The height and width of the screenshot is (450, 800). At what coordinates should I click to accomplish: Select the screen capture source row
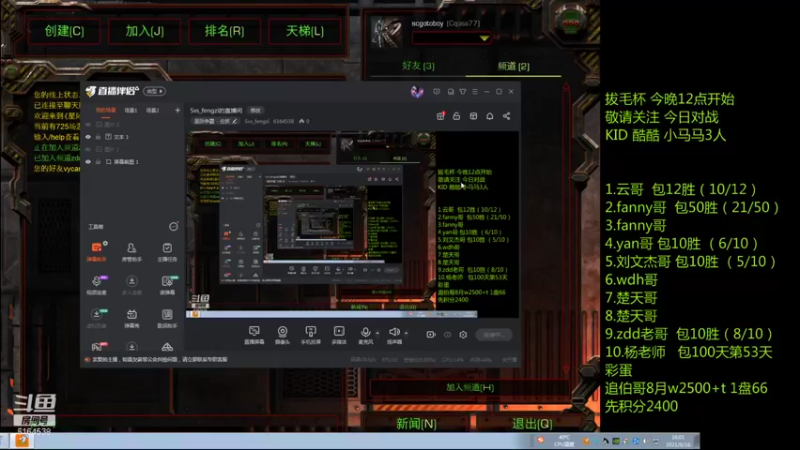click(133, 162)
